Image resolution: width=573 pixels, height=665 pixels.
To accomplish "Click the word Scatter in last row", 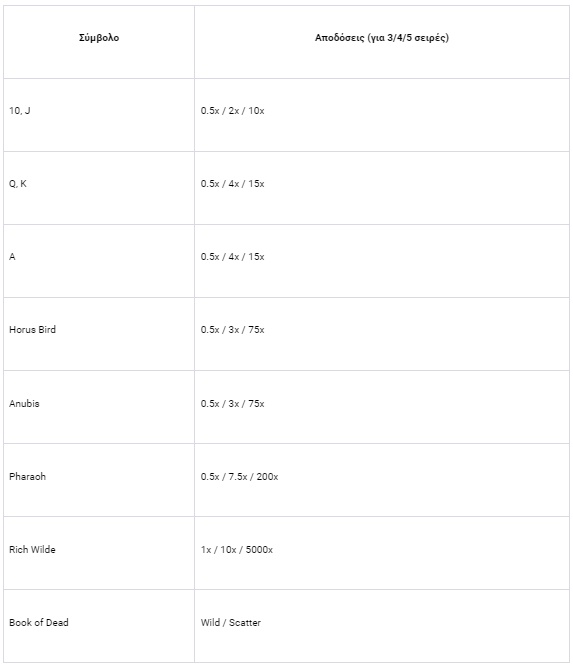I will click(245, 623).
